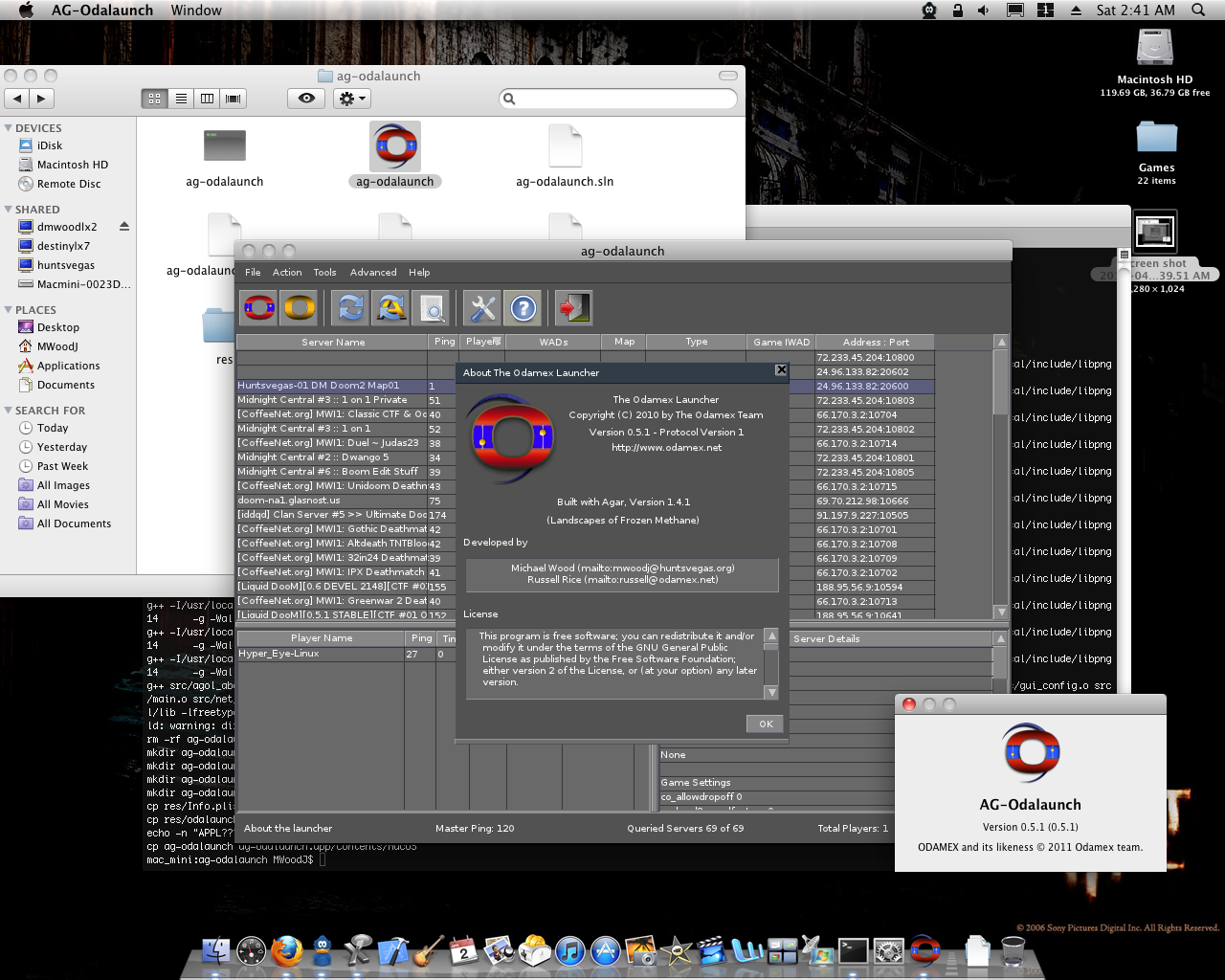Open the Advanced menu in ag-odalaunch

point(372,273)
